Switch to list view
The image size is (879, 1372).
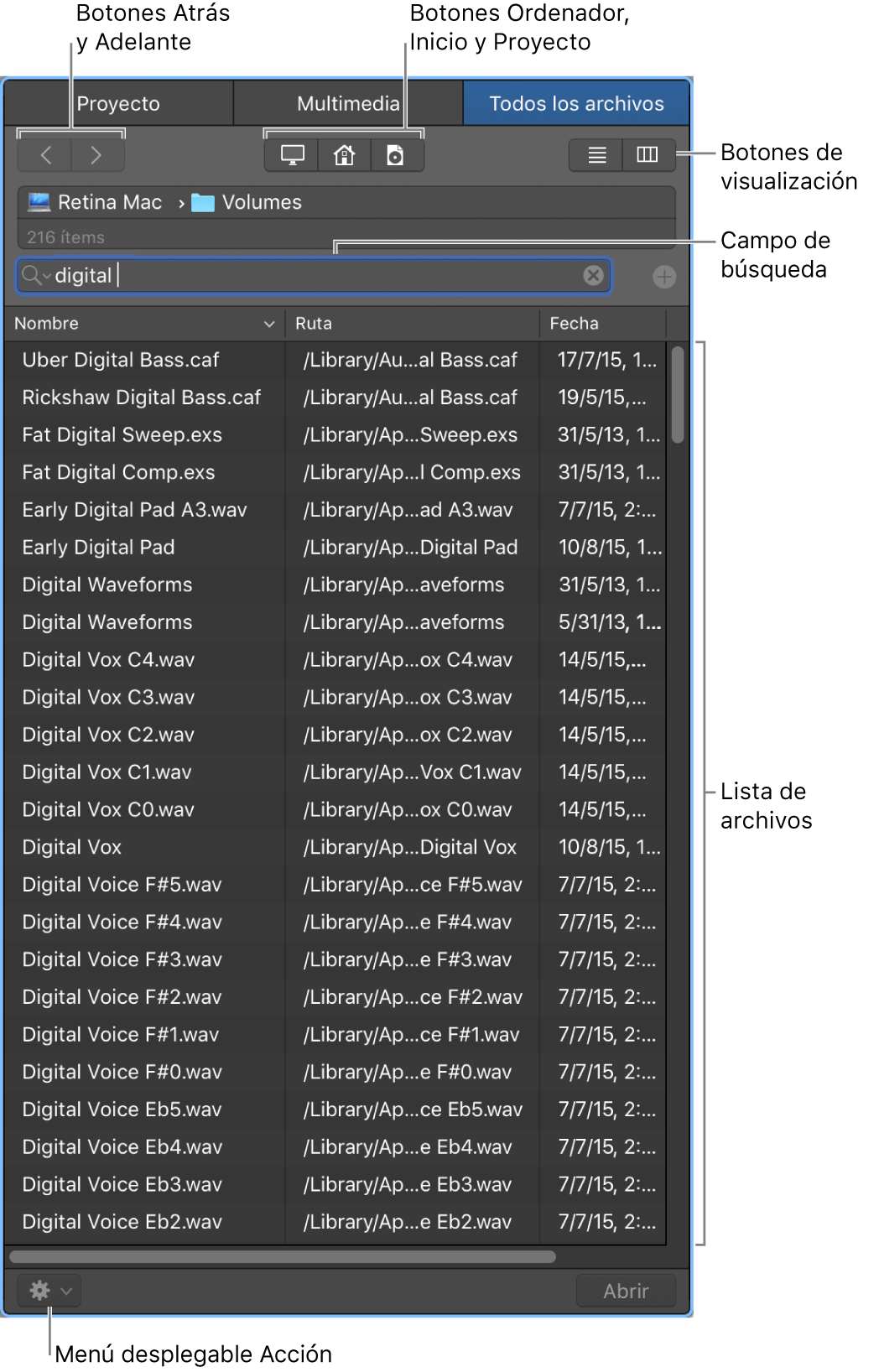pyautogui.click(x=596, y=155)
